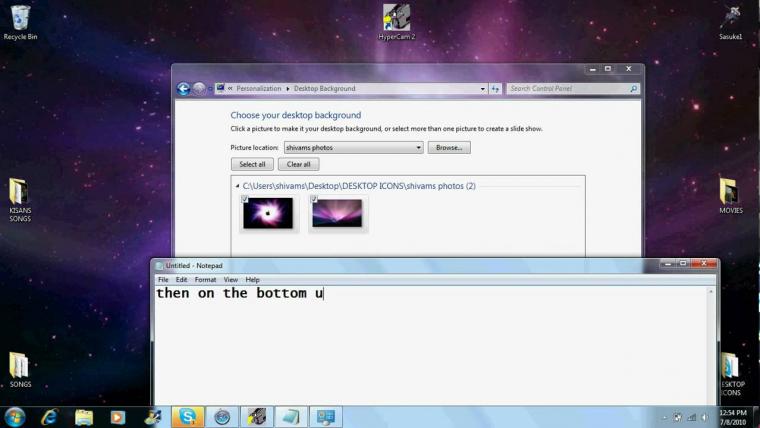Toggle checkbox on the purple aurora wallpaper
This screenshot has width=760, height=428.
coord(314,200)
